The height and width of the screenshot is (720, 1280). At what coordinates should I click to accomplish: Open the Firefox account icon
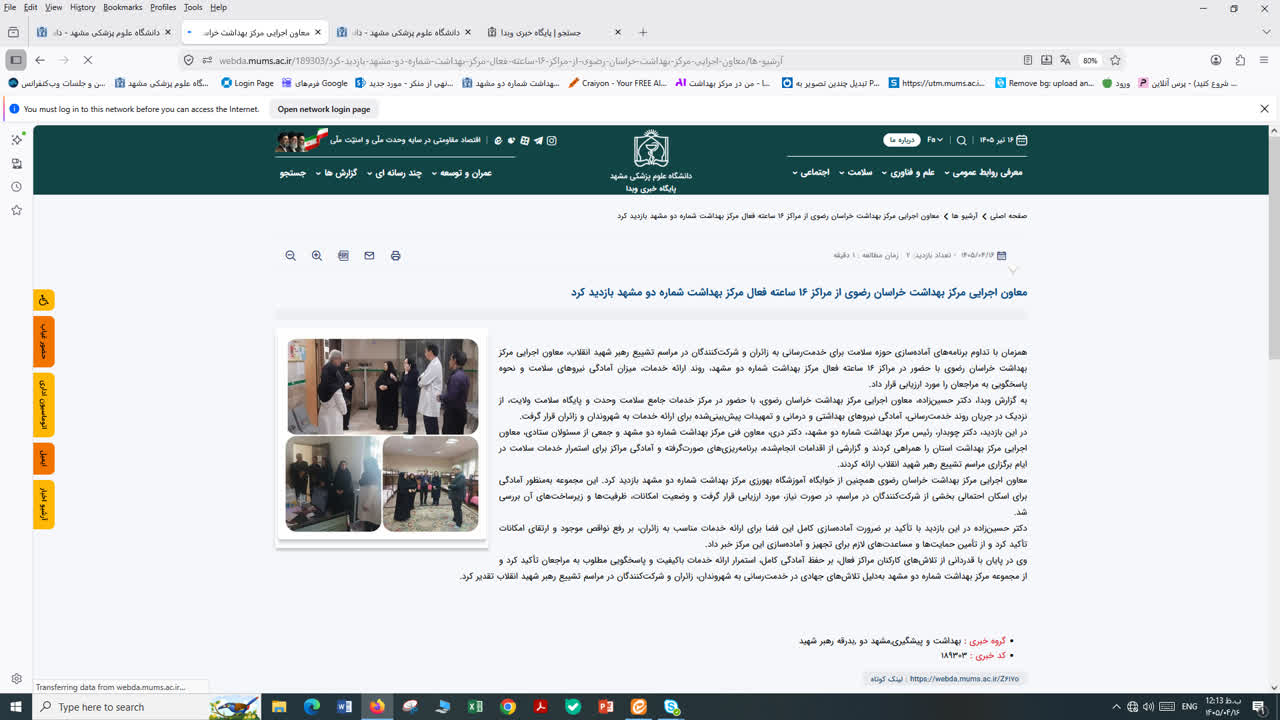point(1216,60)
